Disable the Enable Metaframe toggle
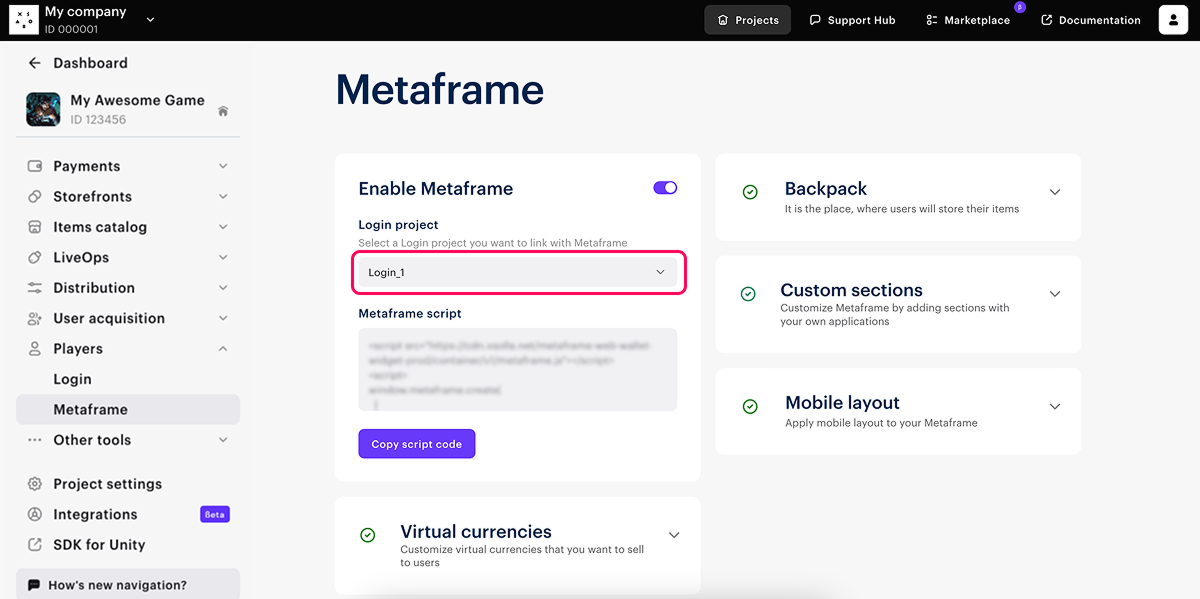The height and width of the screenshot is (599, 1200). [665, 188]
